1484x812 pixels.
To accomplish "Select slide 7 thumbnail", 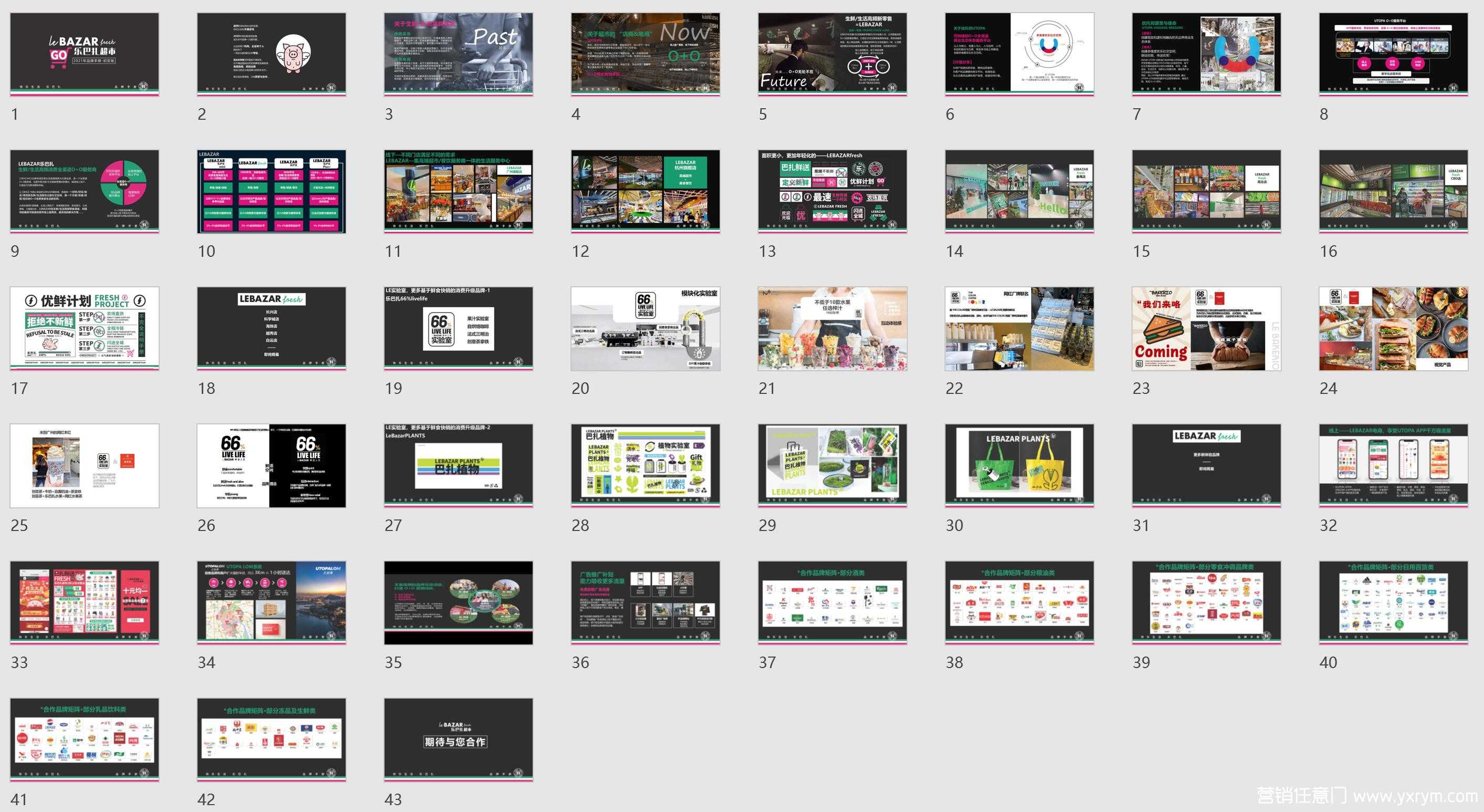I will 1206,54.
